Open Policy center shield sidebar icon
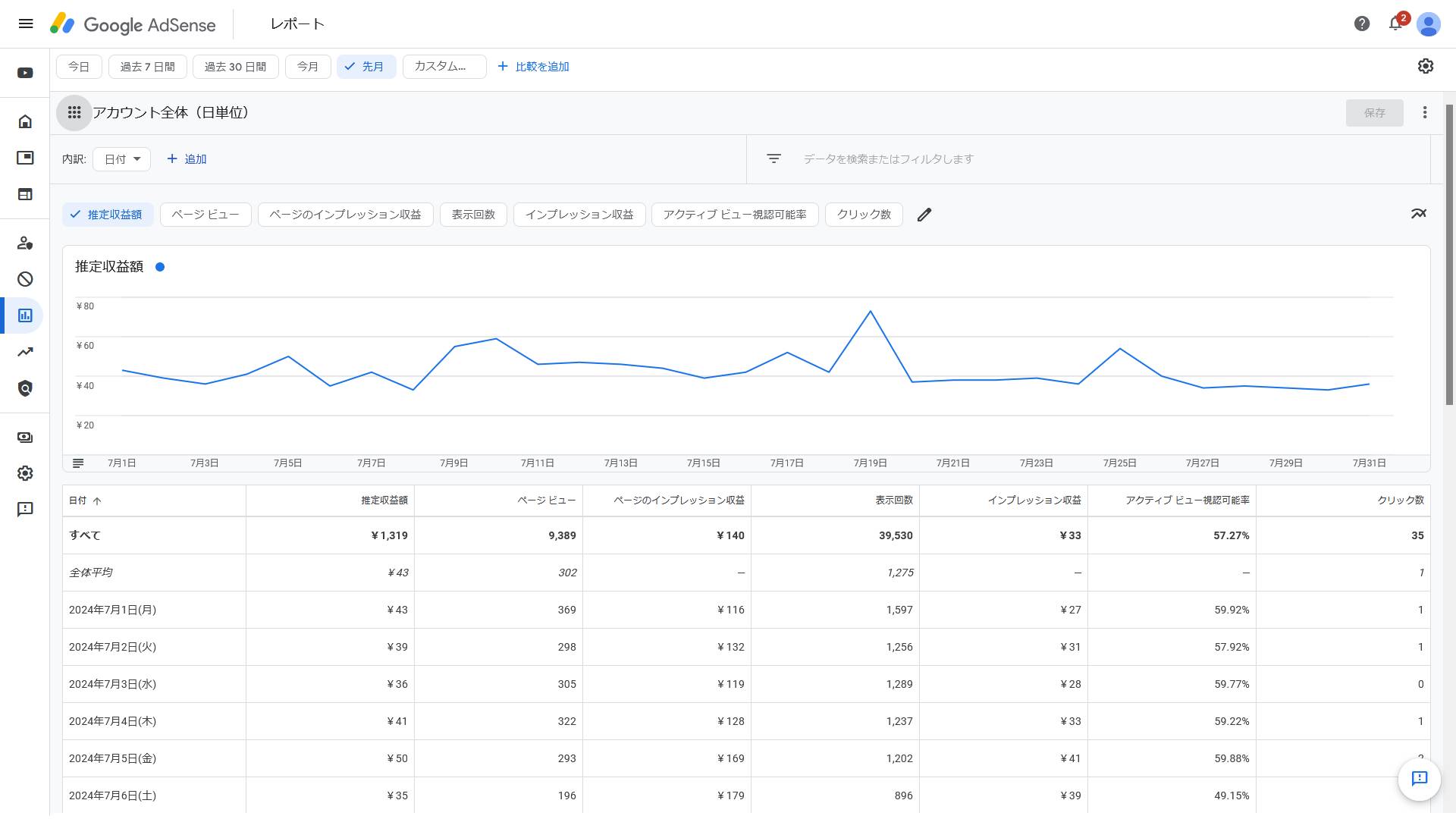This screenshot has width=1456, height=819. (x=25, y=388)
